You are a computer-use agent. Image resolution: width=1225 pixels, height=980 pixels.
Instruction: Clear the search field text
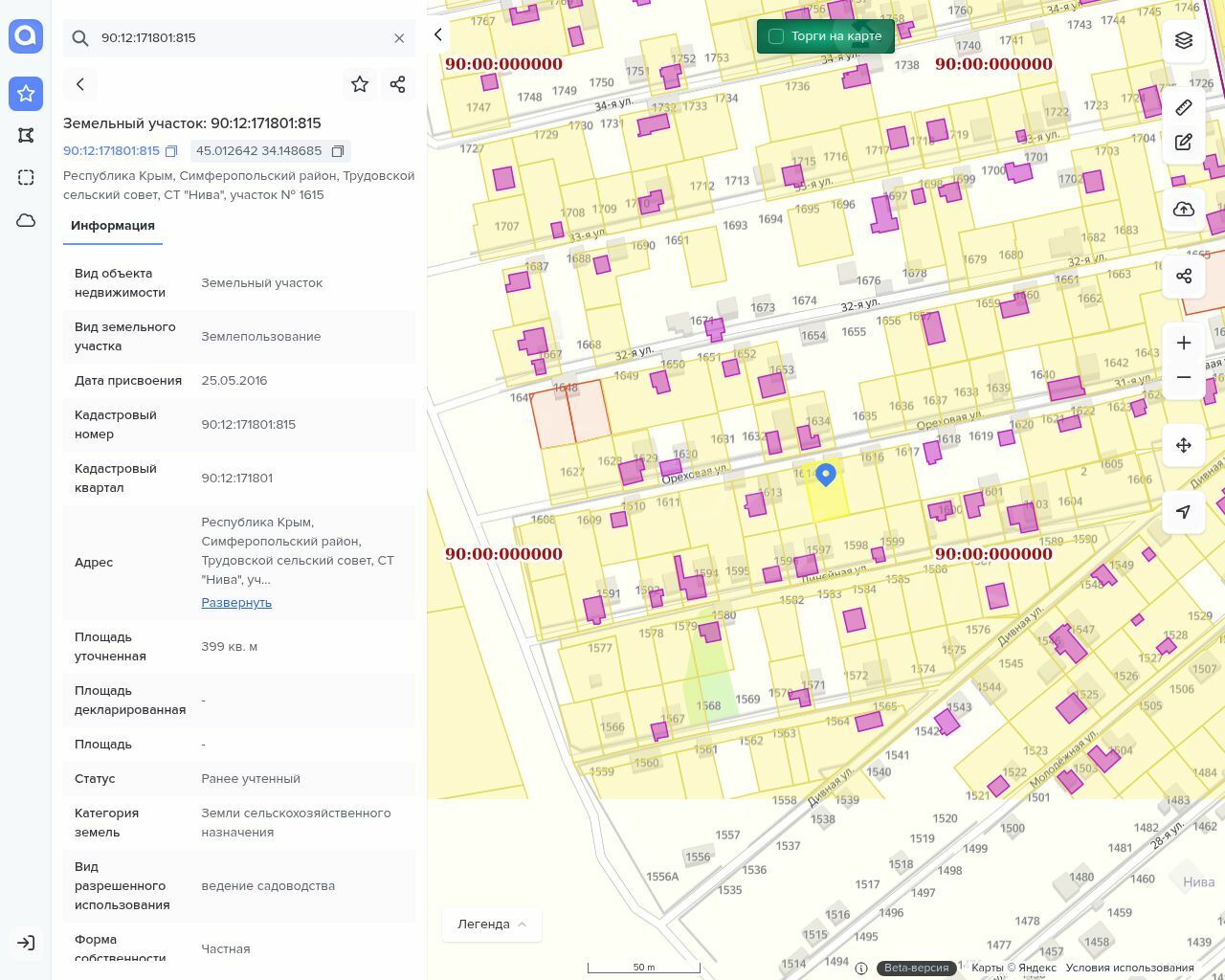point(399,38)
